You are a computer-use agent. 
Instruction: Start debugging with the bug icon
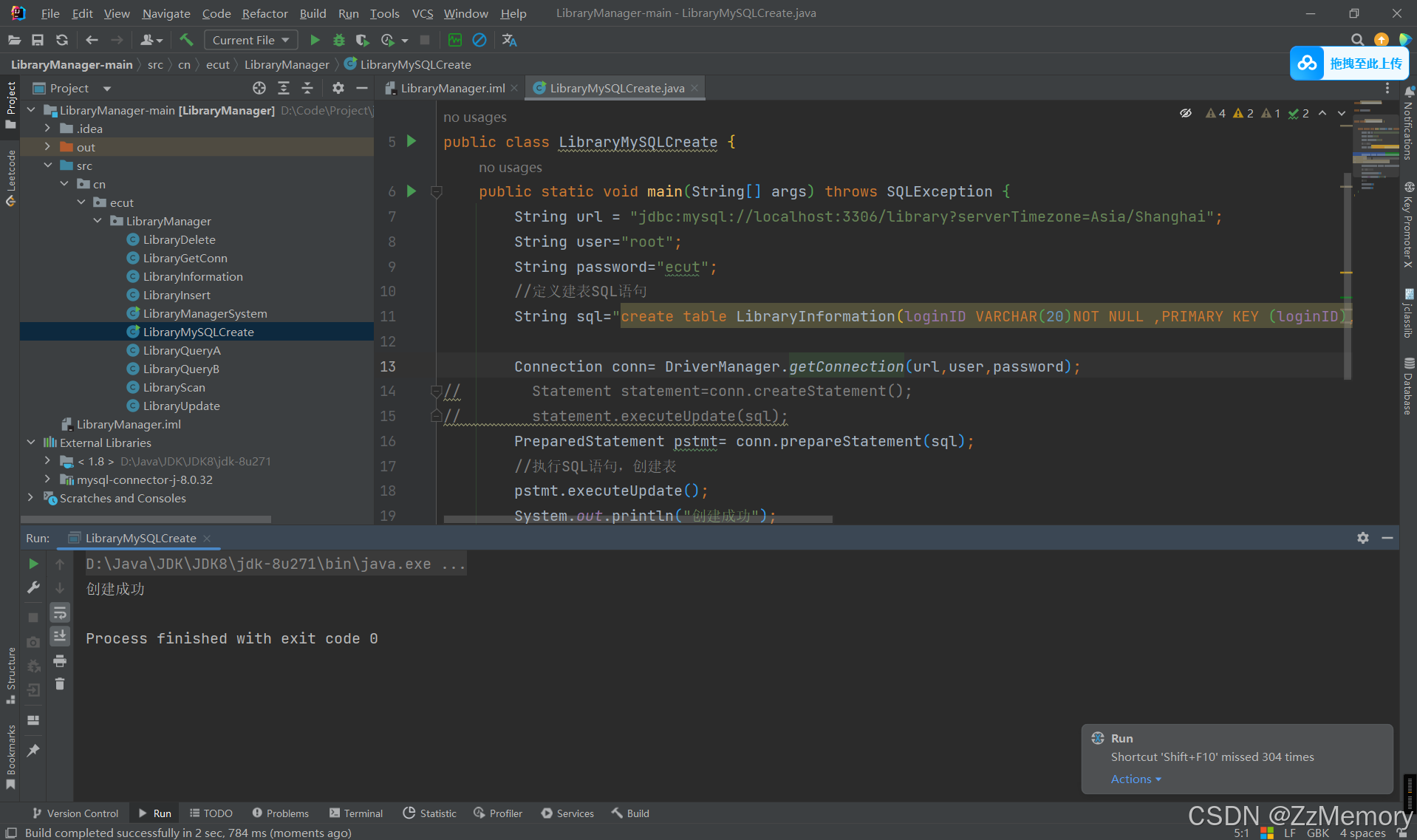tap(338, 40)
